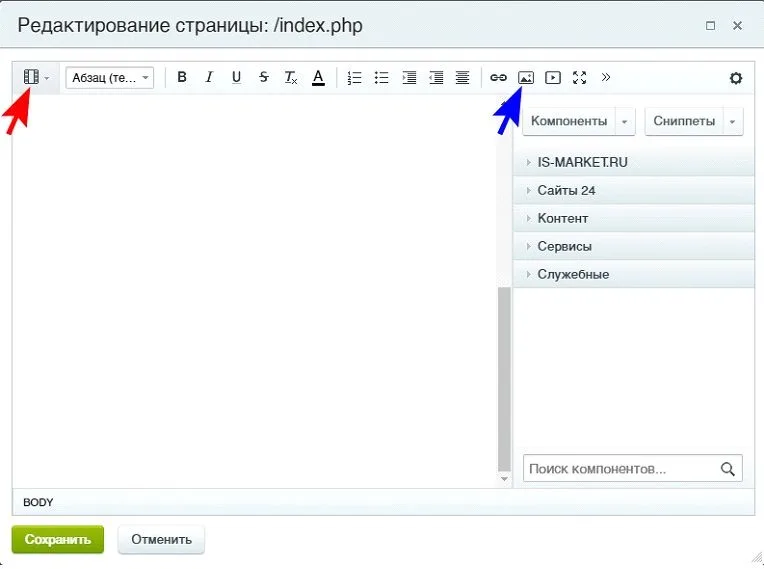Viewport: 764px width, 569px height.
Task: Select the BODY tag in the status bar
Action: point(38,502)
